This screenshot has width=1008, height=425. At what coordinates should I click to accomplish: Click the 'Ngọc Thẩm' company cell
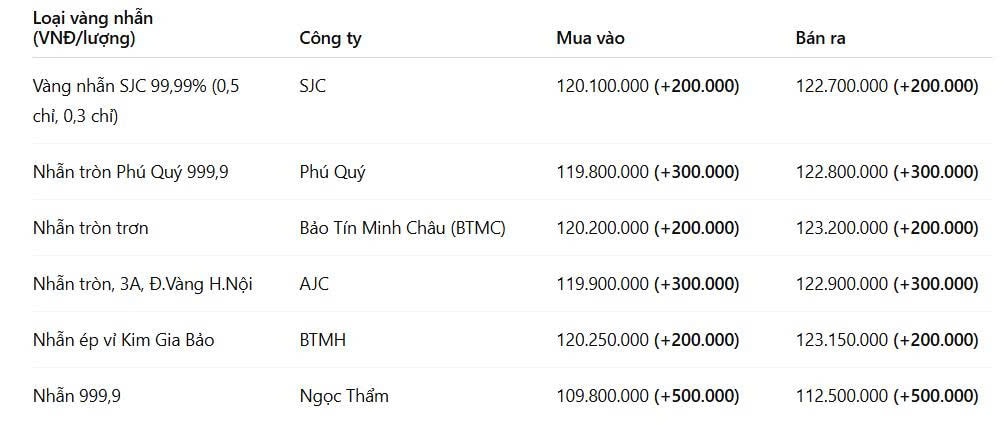click(x=344, y=396)
